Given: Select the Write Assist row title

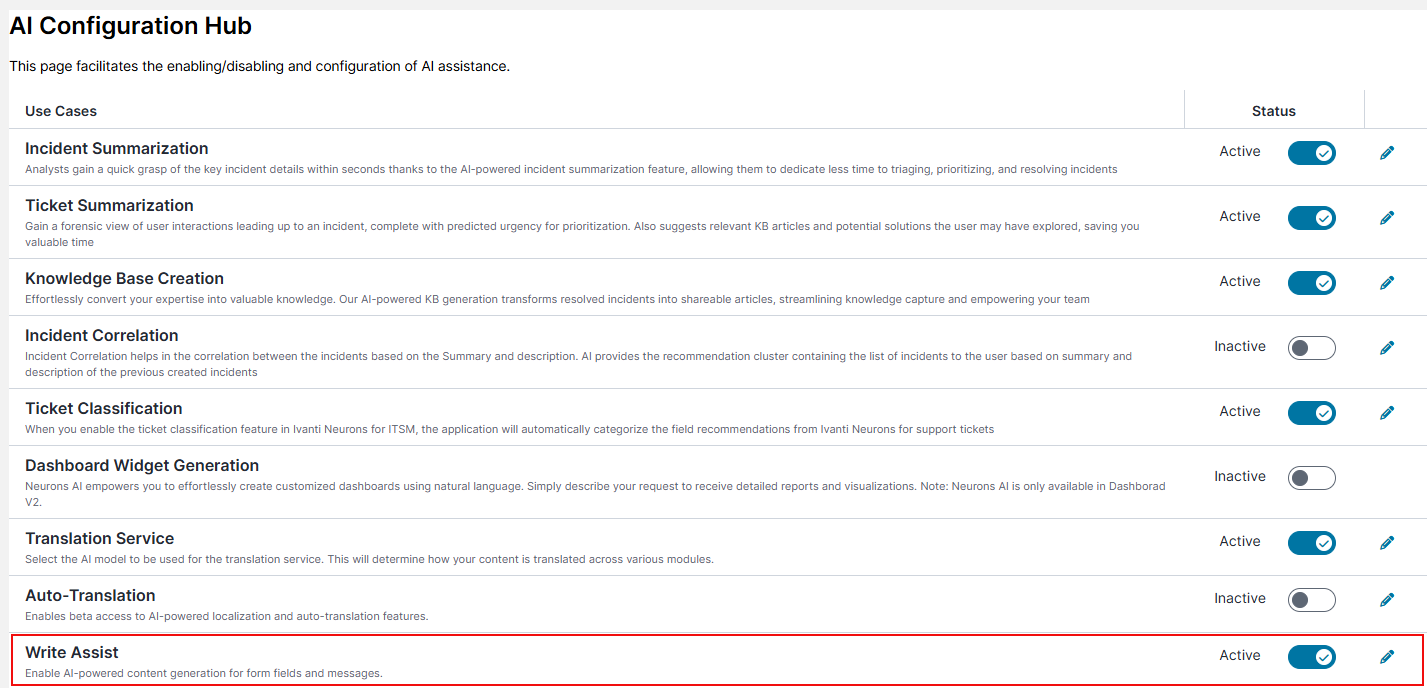Looking at the screenshot, I should coord(72,653).
